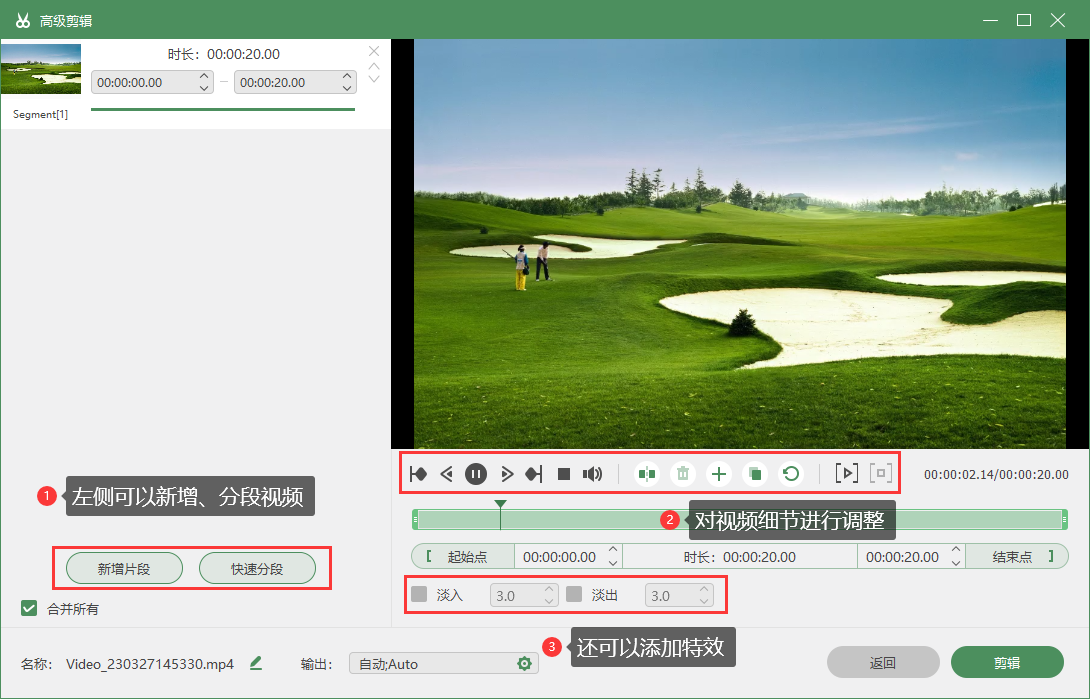Jump to the segment end point
The image size is (1090, 699).
click(x=534, y=475)
